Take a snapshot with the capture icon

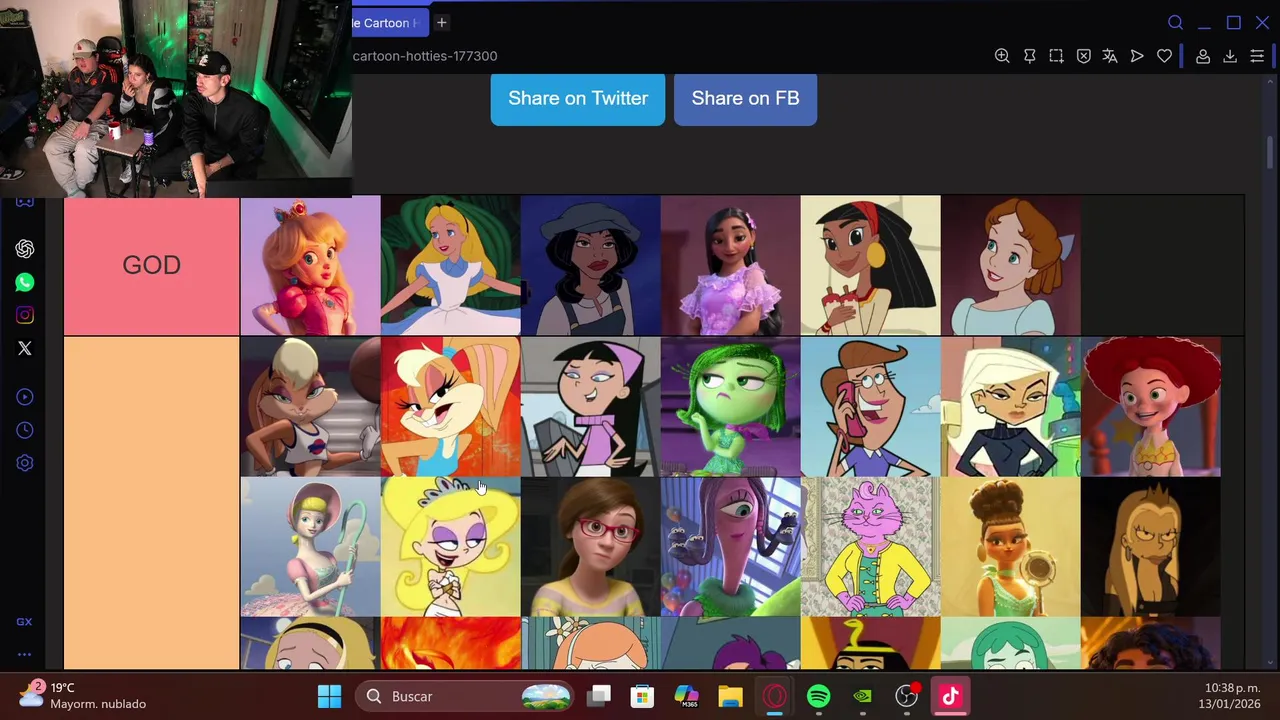click(1056, 56)
